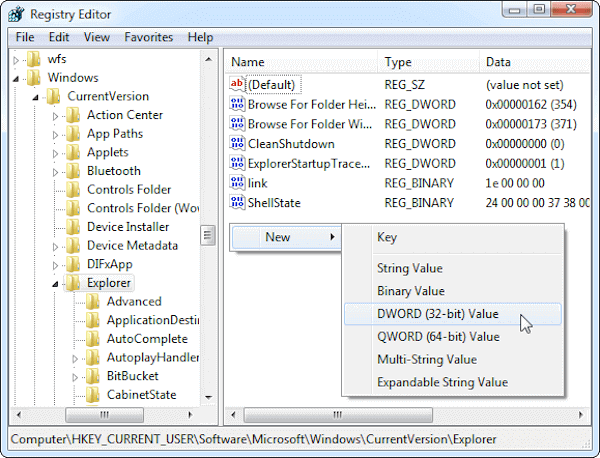Click the BitBucket folder icon
The height and width of the screenshot is (458, 600).
tap(93, 376)
